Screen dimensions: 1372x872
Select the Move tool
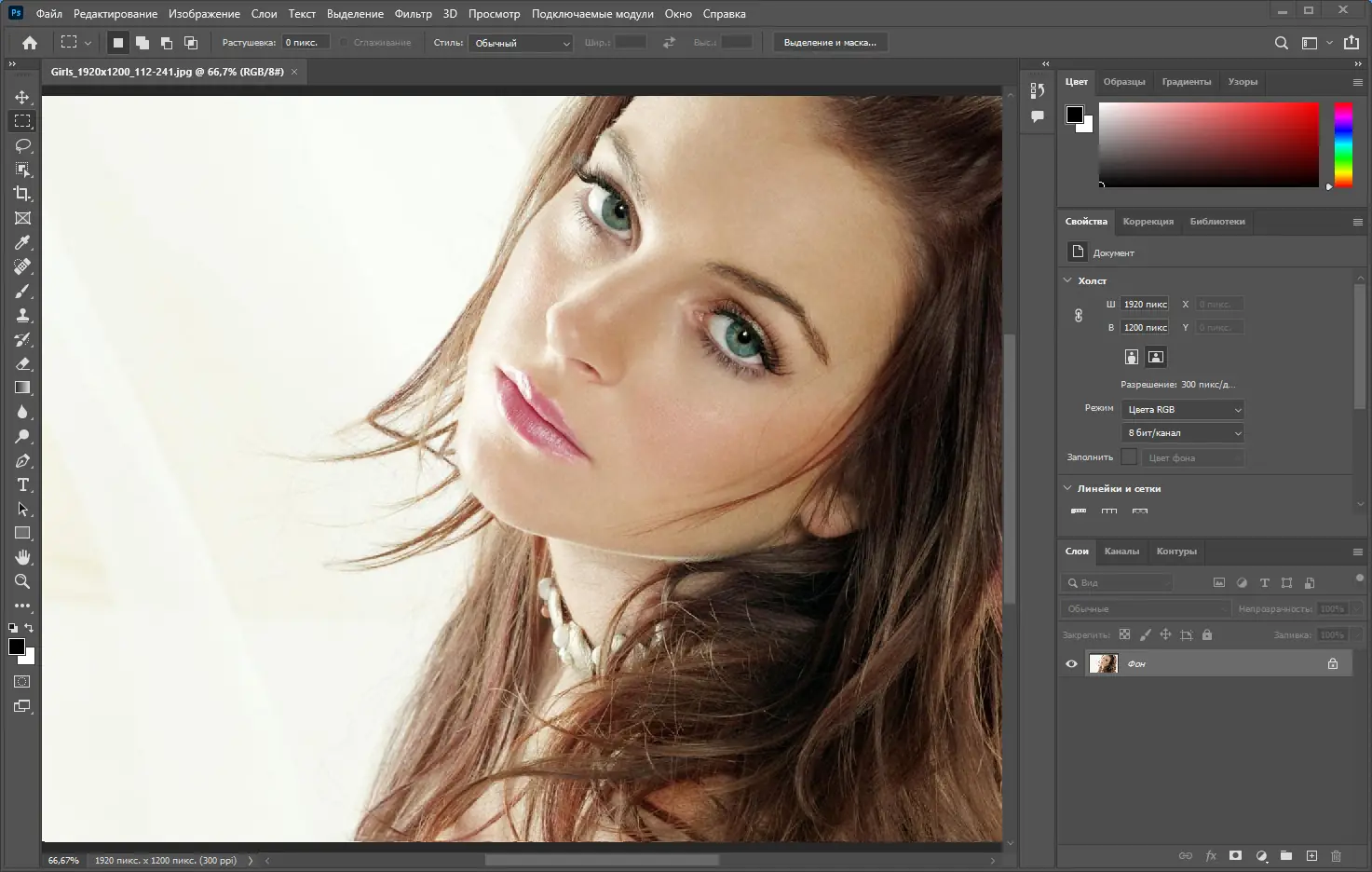[x=22, y=96]
